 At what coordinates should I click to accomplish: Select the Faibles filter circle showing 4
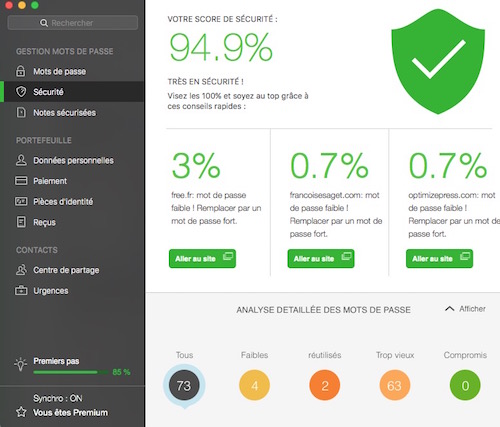254,385
